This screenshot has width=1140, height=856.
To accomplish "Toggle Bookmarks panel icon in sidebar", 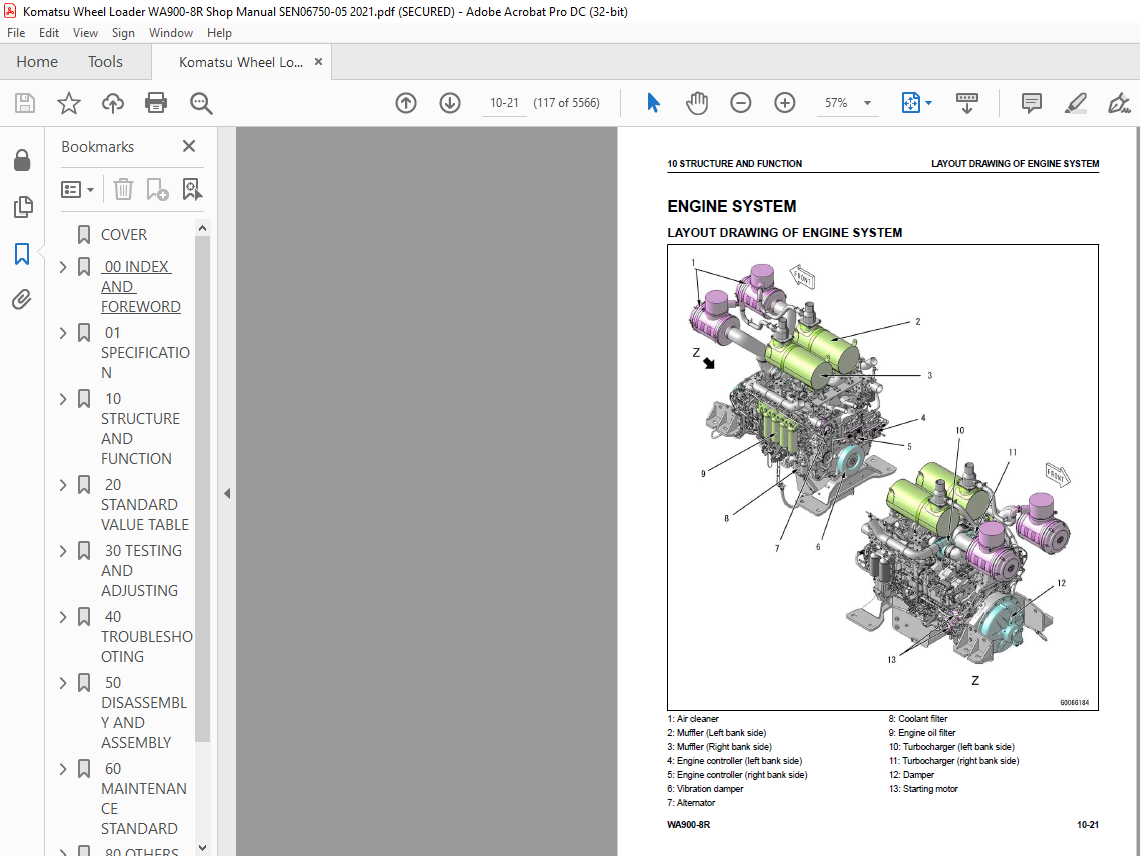I will pos(23,254).
